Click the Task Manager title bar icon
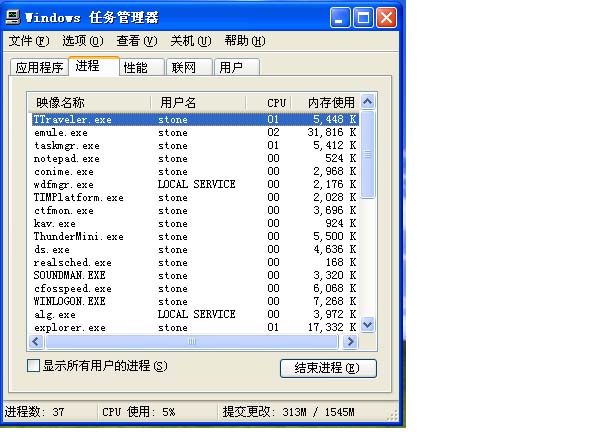The height and width of the screenshot is (447, 600). coord(13,17)
